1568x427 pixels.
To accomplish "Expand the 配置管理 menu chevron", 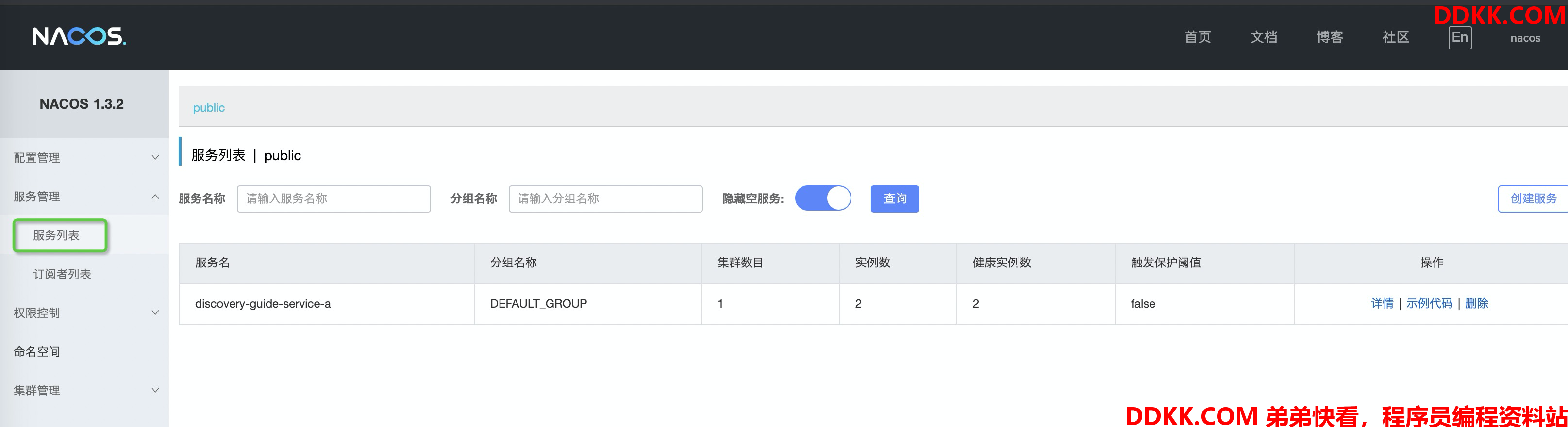I will (x=155, y=158).
